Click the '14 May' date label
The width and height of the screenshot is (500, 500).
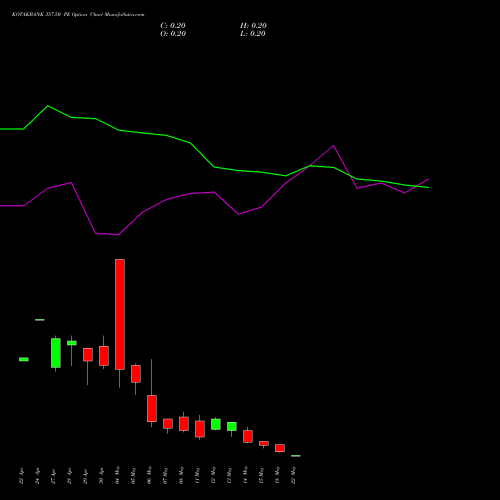click(x=246, y=475)
